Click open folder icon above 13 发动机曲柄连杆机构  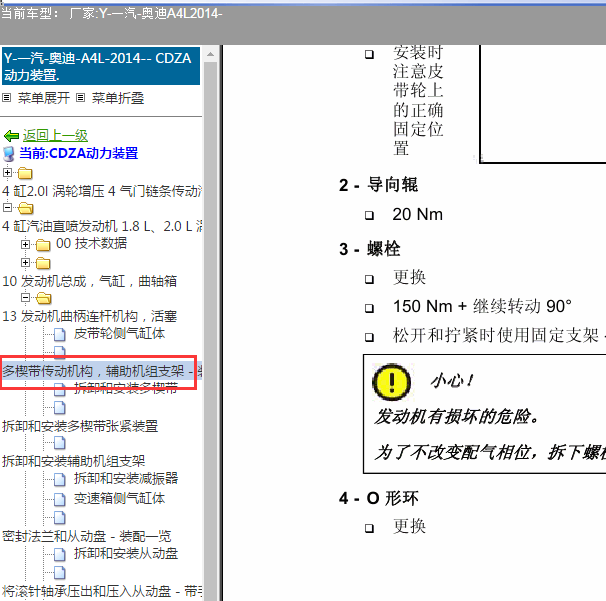(x=43, y=298)
